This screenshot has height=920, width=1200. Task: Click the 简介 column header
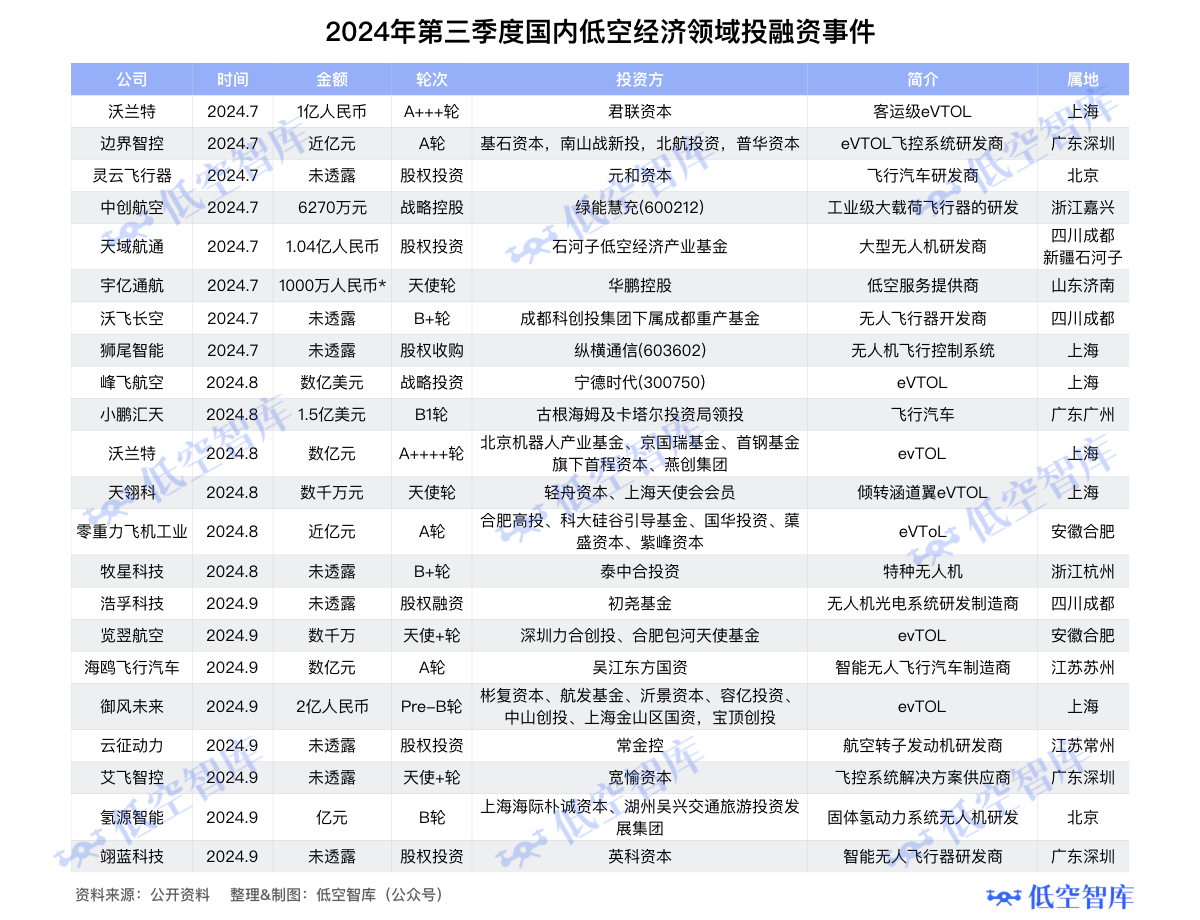[922, 80]
